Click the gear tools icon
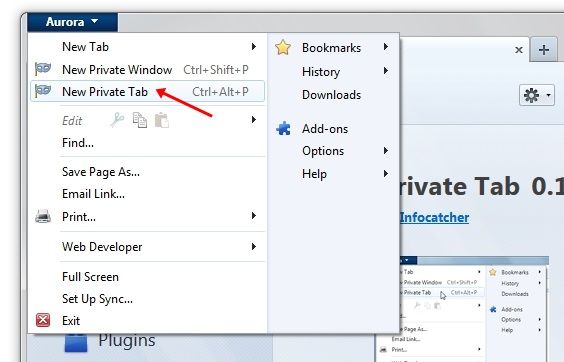The image size is (564, 362). (537, 95)
